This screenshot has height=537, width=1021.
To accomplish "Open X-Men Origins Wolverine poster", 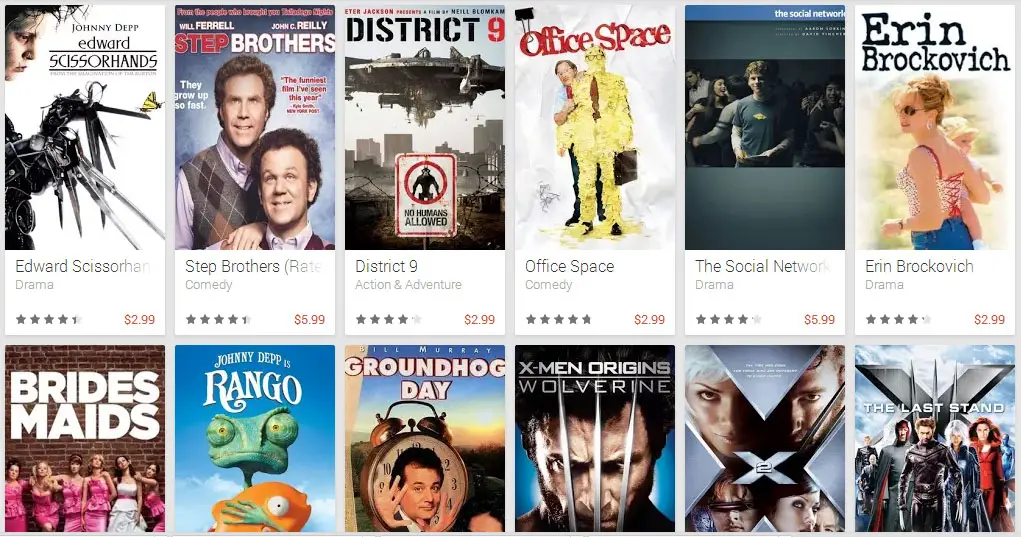I will click(594, 439).
